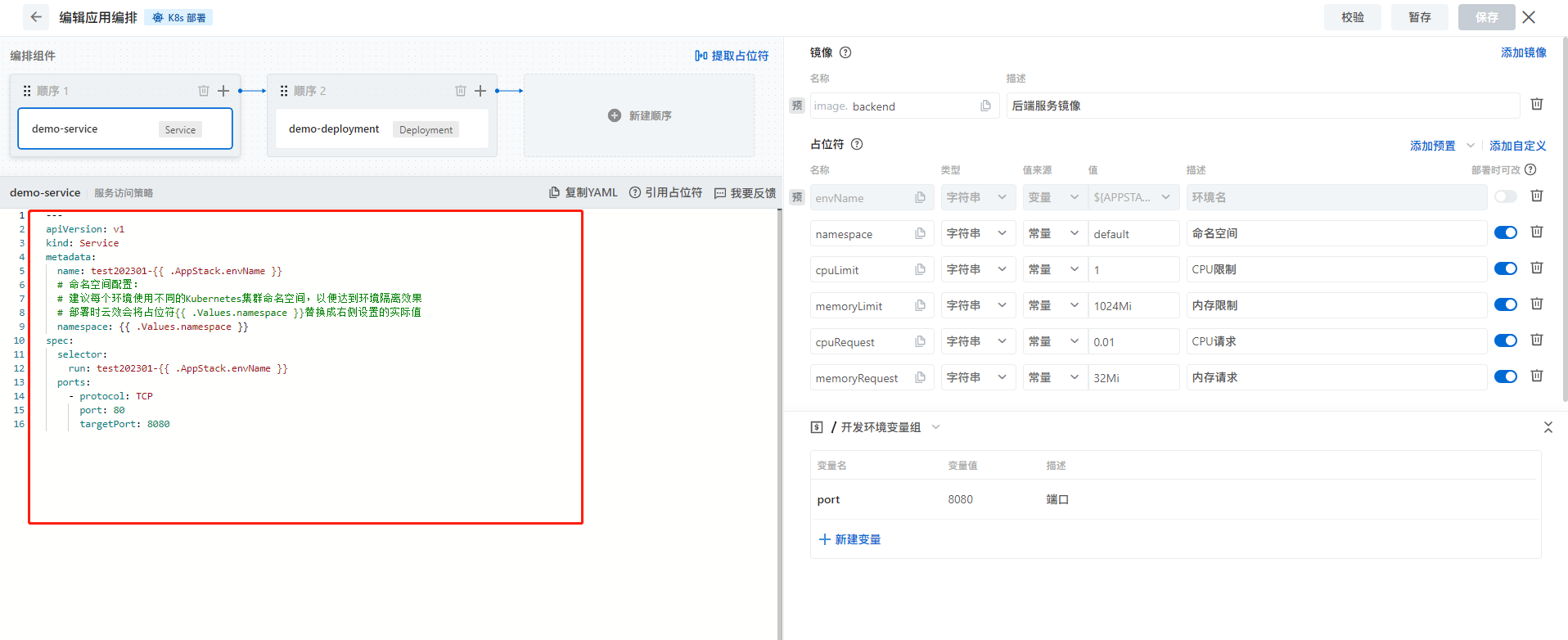
Task: Copy the envName placeholder name
Action: 920,197
